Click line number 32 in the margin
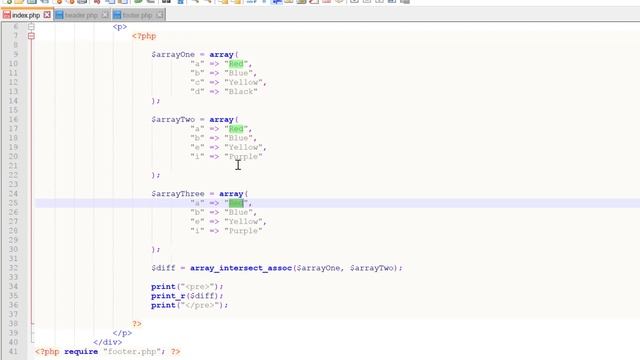 click(x=13, y=268)
